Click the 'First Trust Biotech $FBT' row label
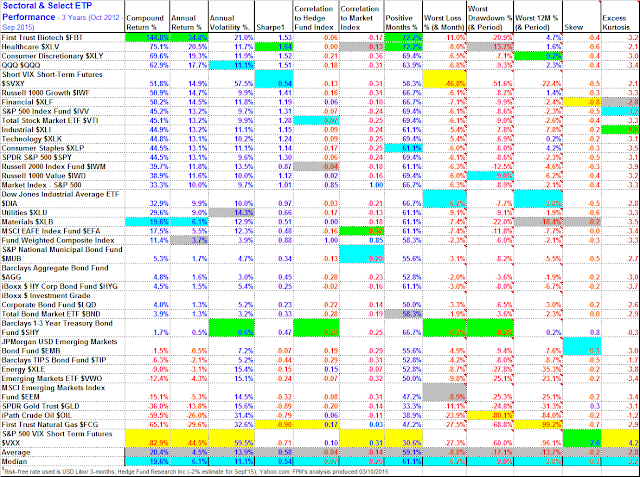Viewport: 640px width, 477px height. (42, 37)
